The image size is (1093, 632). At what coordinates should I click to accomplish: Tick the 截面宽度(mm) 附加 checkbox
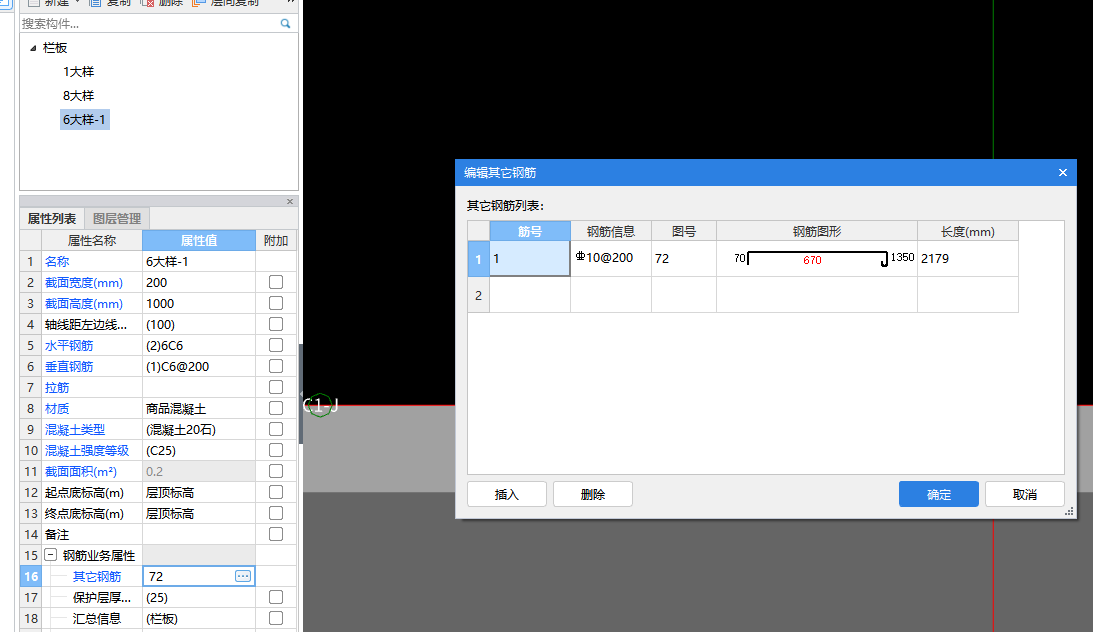click(x=276, y=282)
